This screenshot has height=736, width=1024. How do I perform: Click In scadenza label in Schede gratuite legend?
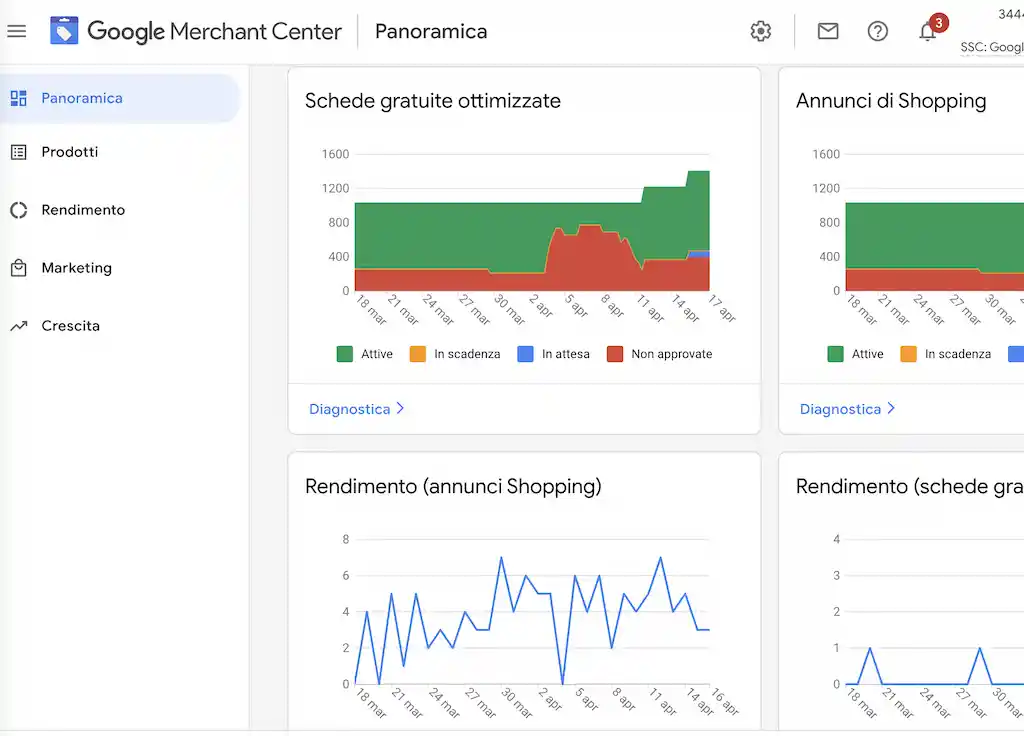pyautogui.click(x=467, y=354)
